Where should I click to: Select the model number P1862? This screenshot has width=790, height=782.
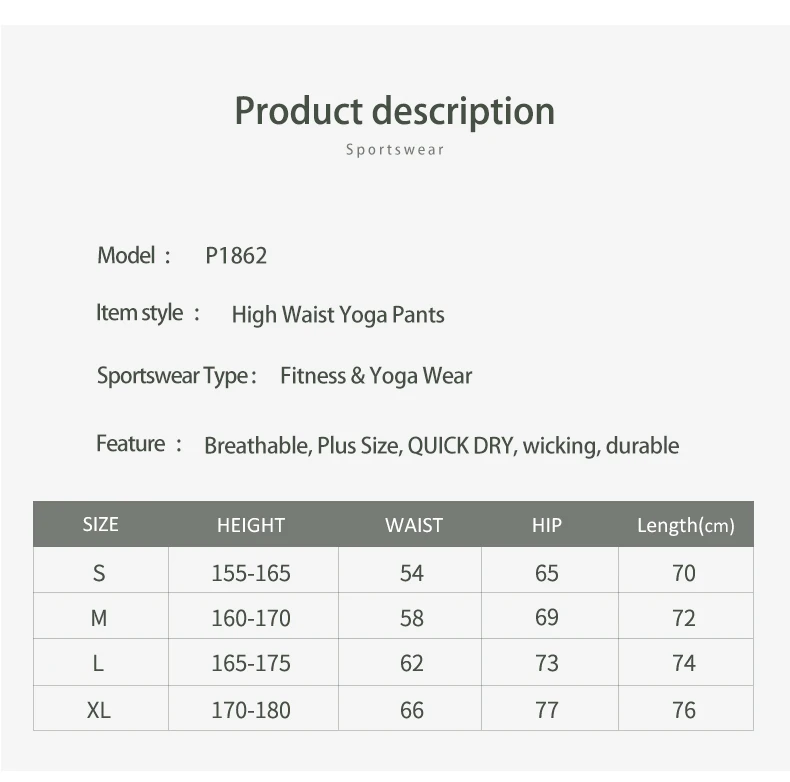tap(236, 256)
